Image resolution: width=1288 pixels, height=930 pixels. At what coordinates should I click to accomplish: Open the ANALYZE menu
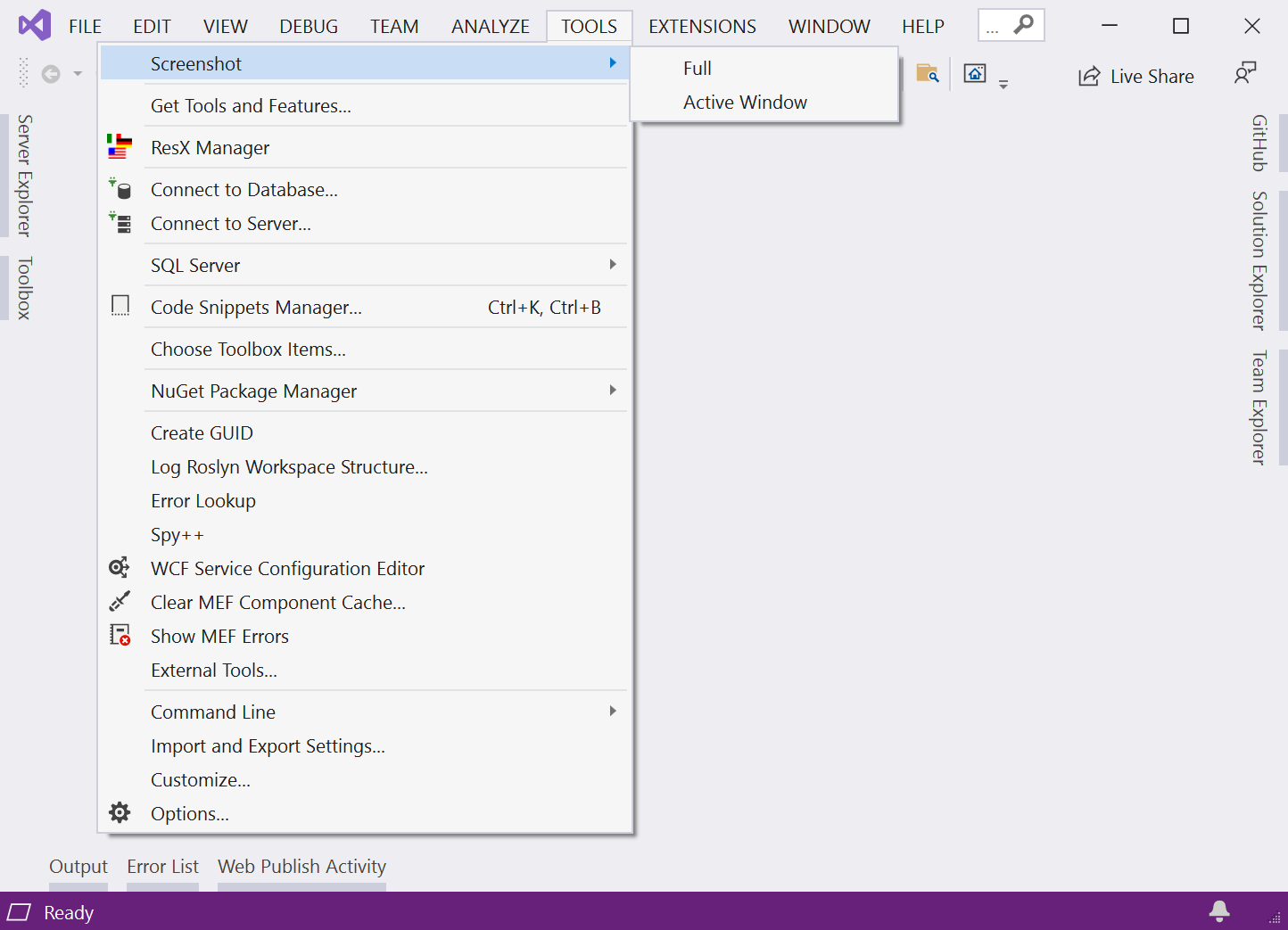click(x=491, y=27)
